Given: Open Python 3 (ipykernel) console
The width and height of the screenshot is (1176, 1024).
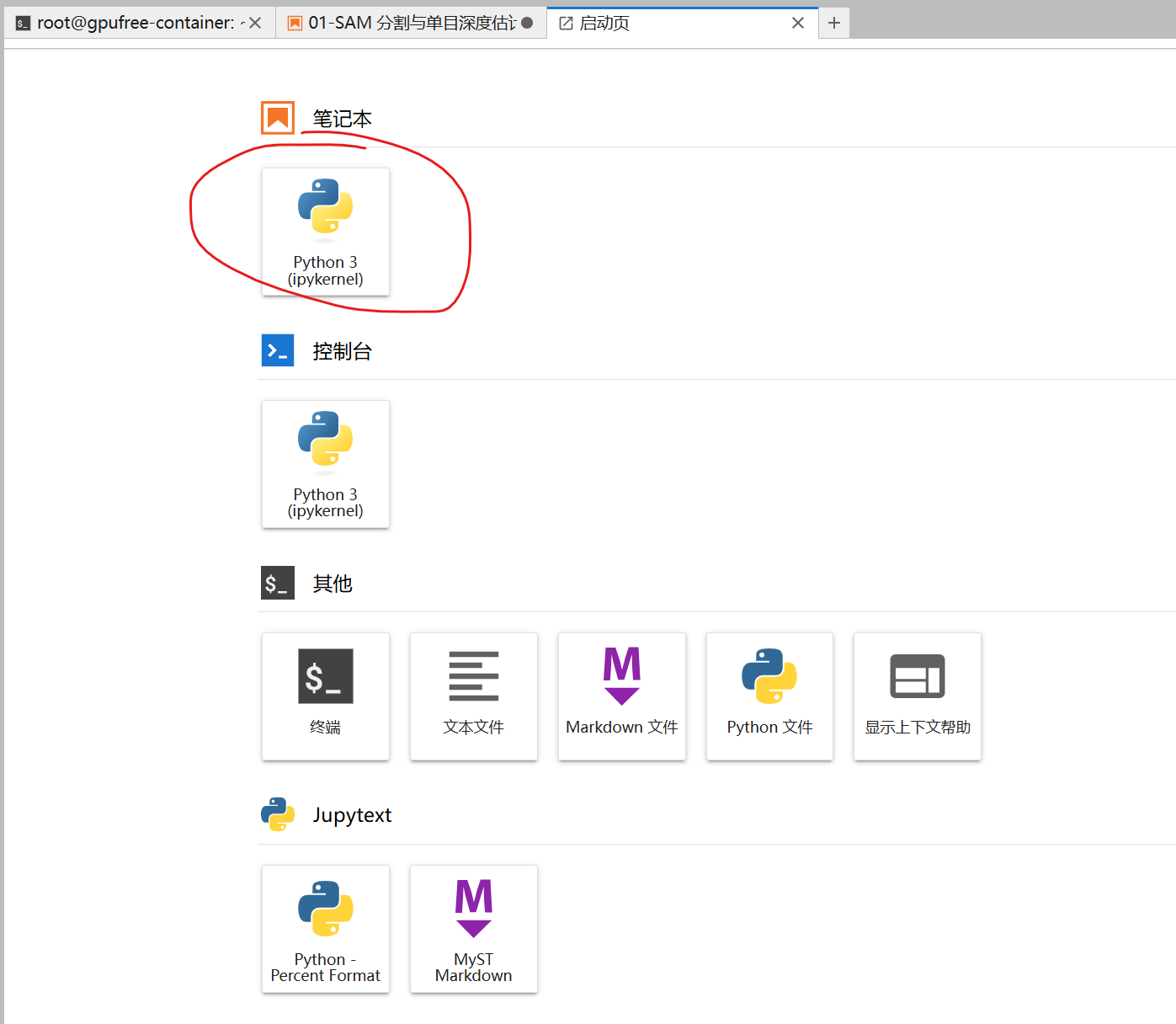Looking at the screenshot, I should [326, 464].
